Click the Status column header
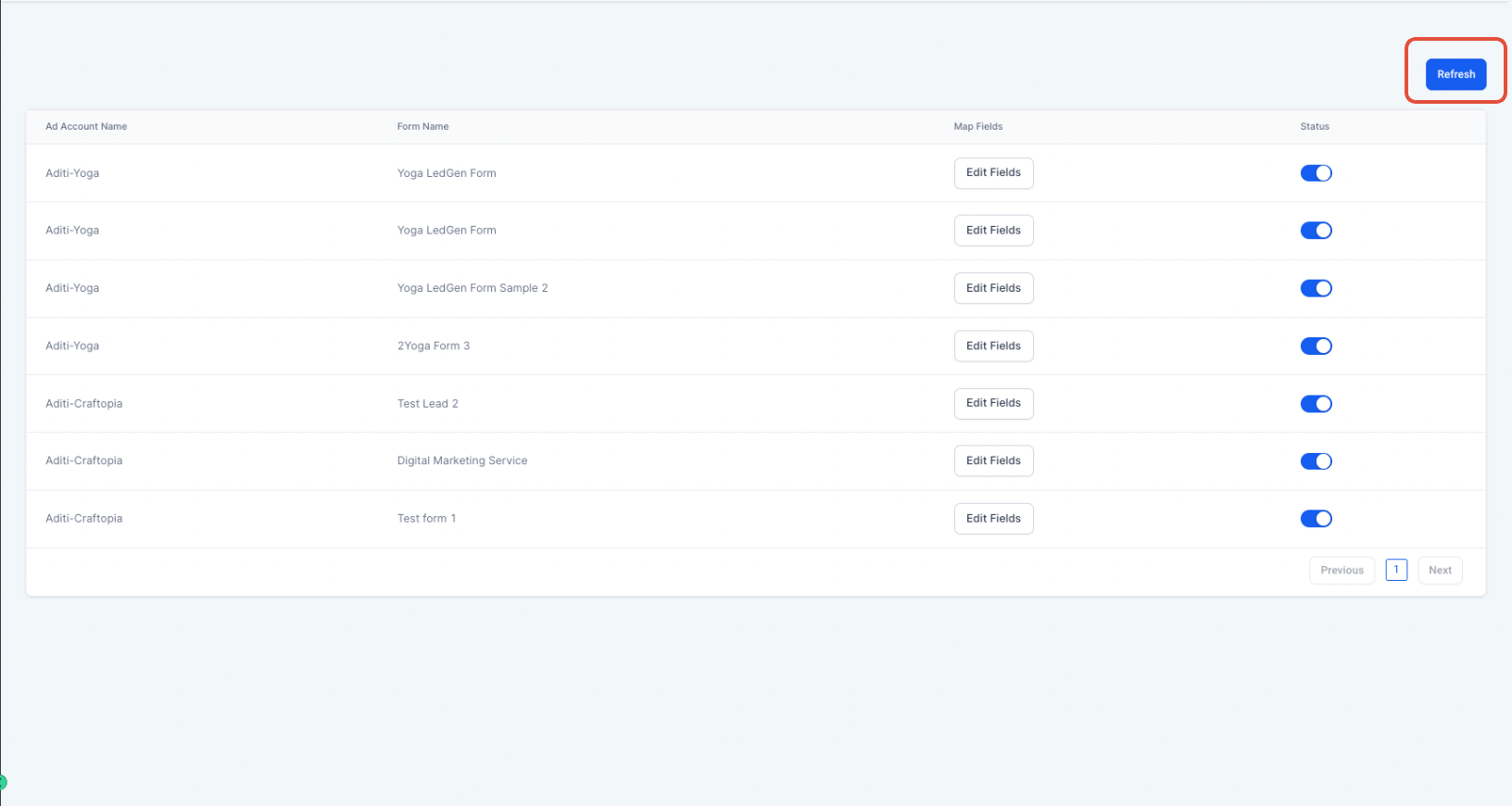Viewport: 1512px width, 806px height. tap(1315, 127)
